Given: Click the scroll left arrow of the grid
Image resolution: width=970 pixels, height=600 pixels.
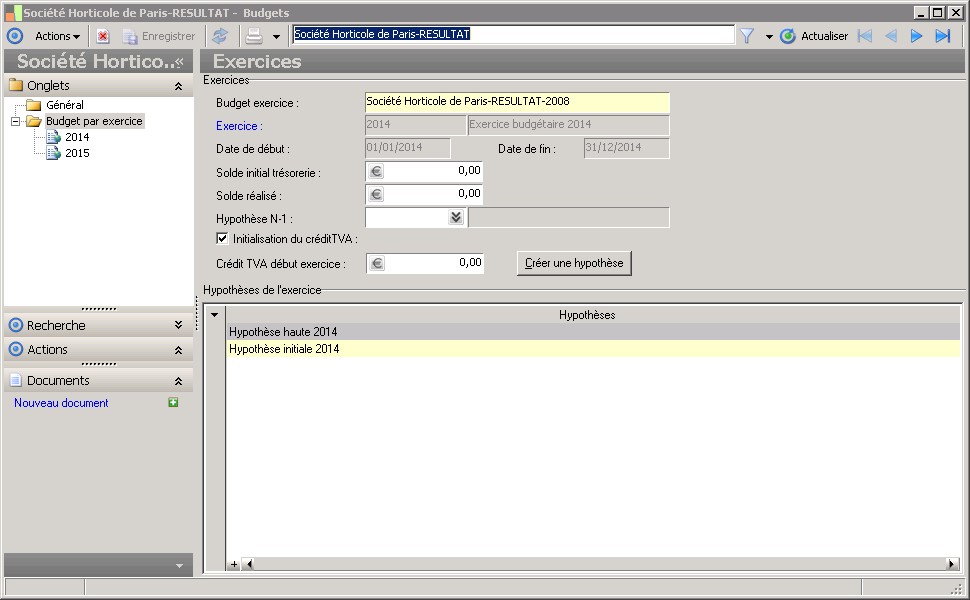Looking at the screenshot, I should (249, 564).
